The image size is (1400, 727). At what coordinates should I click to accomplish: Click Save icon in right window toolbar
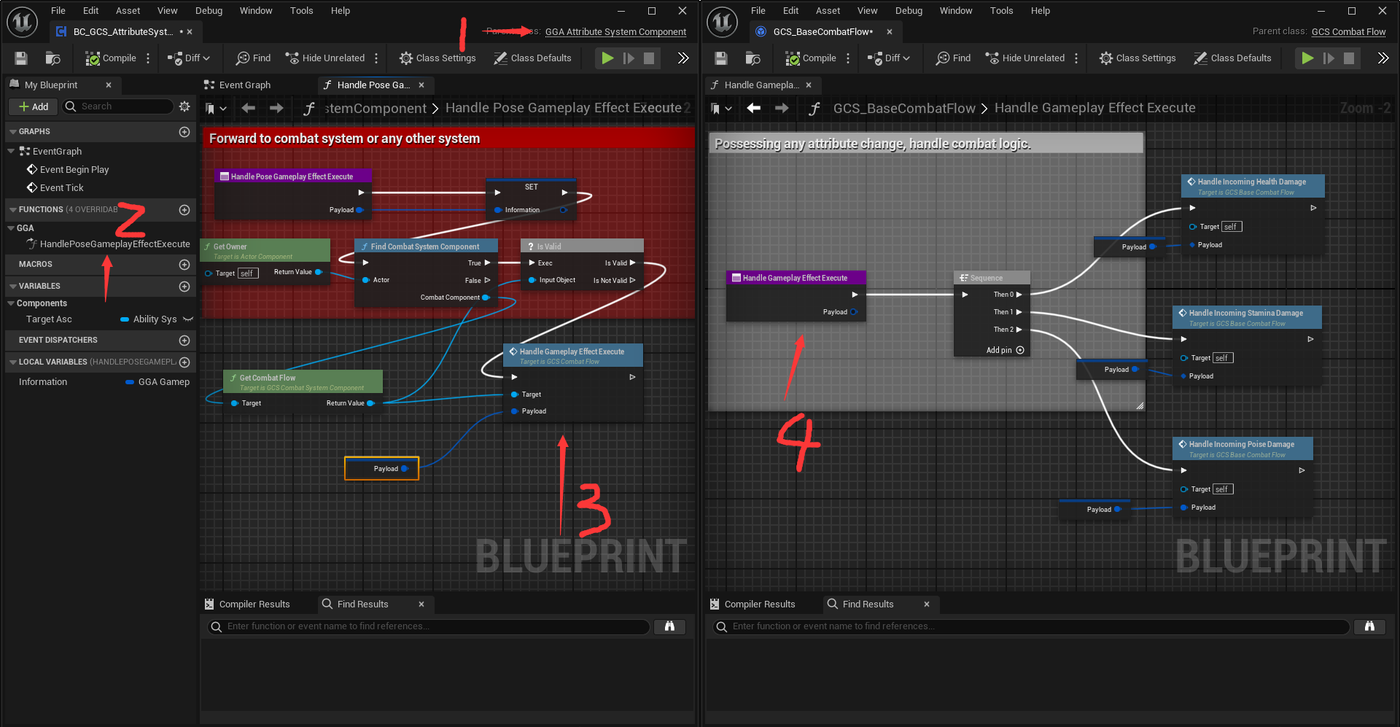(x=721, y=58)
